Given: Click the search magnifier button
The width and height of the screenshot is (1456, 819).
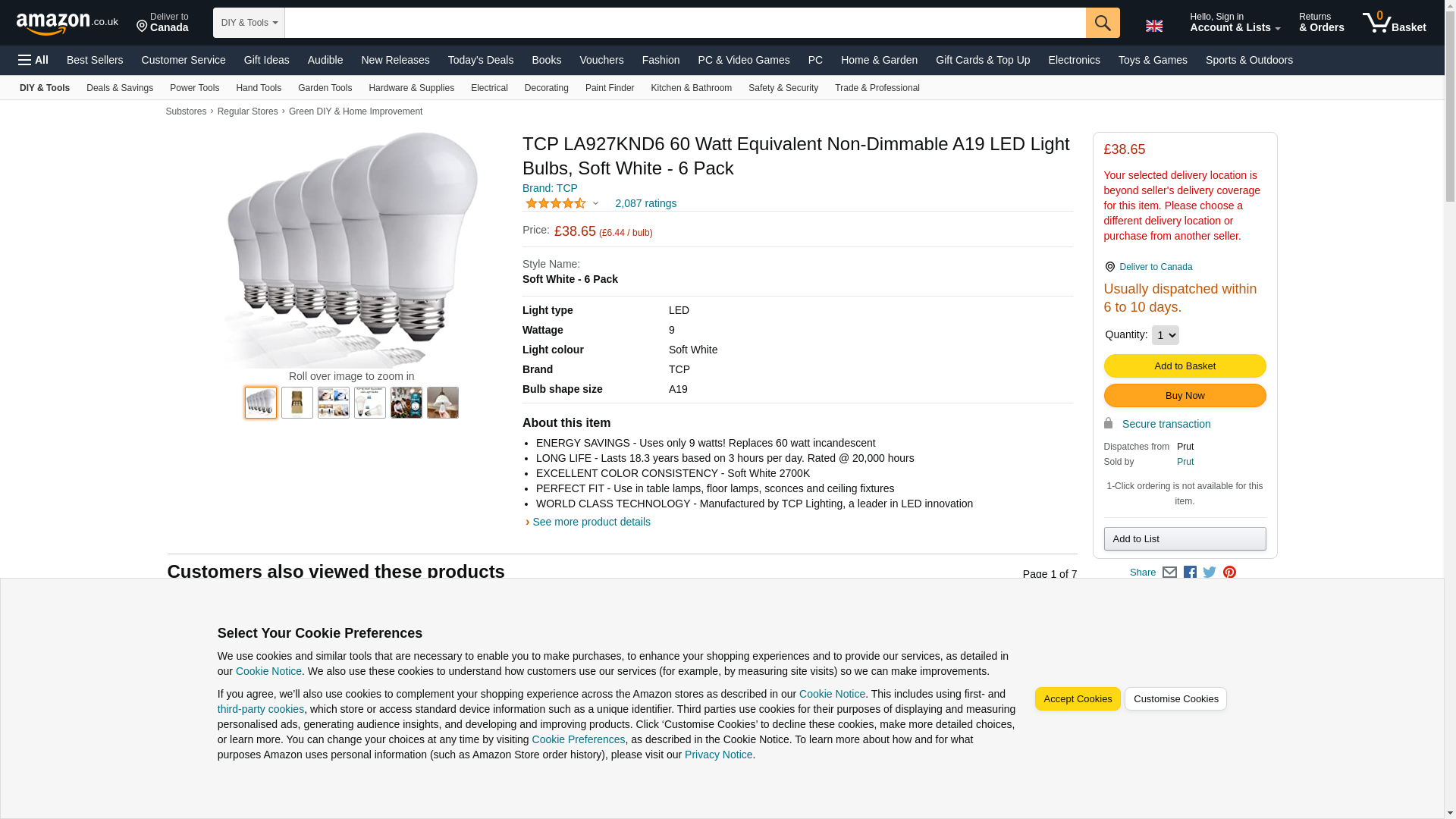Looking at the screenshot, I should click(1102, 23).
